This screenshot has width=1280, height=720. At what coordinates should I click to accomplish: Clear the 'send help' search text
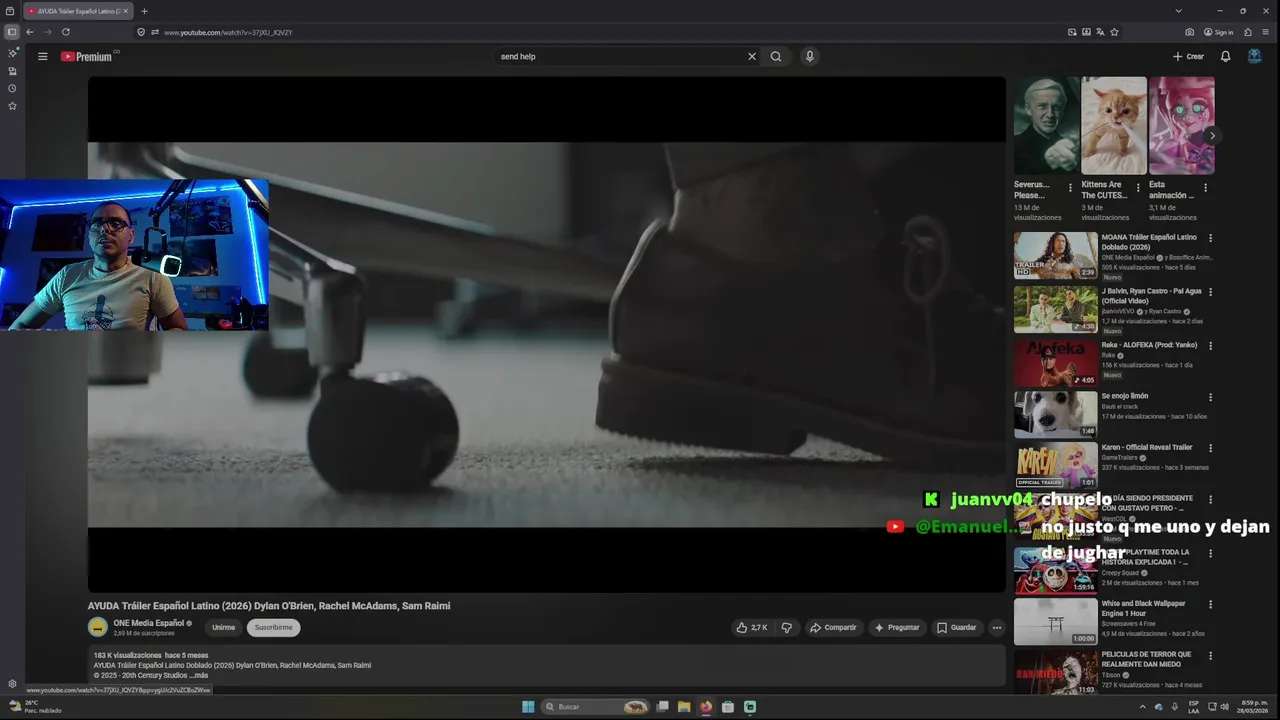[x=752, y=56]
